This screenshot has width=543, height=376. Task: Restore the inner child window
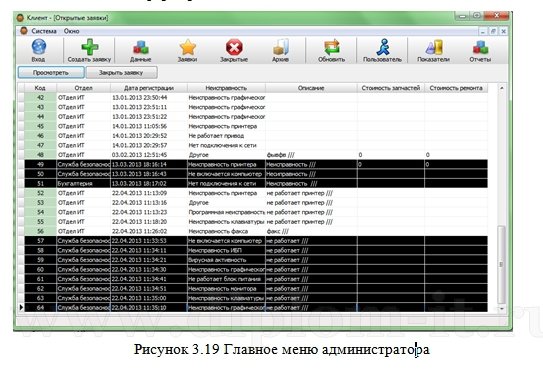(493, 32)
